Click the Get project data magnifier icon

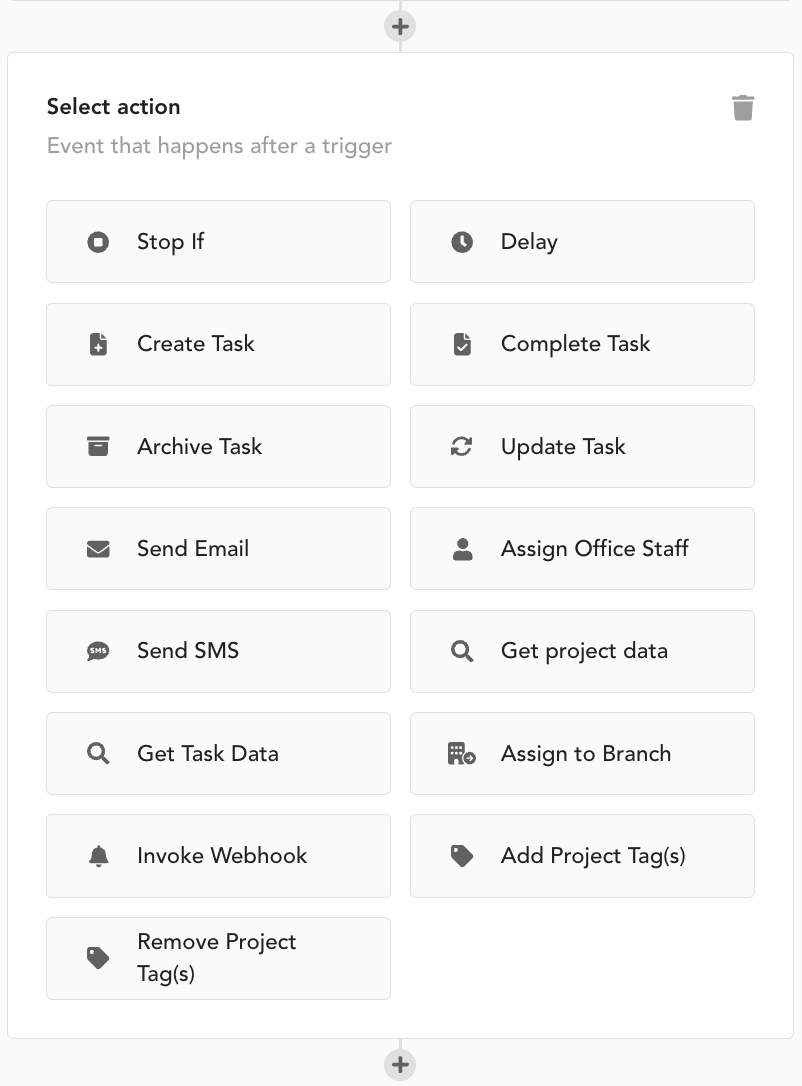462,651
